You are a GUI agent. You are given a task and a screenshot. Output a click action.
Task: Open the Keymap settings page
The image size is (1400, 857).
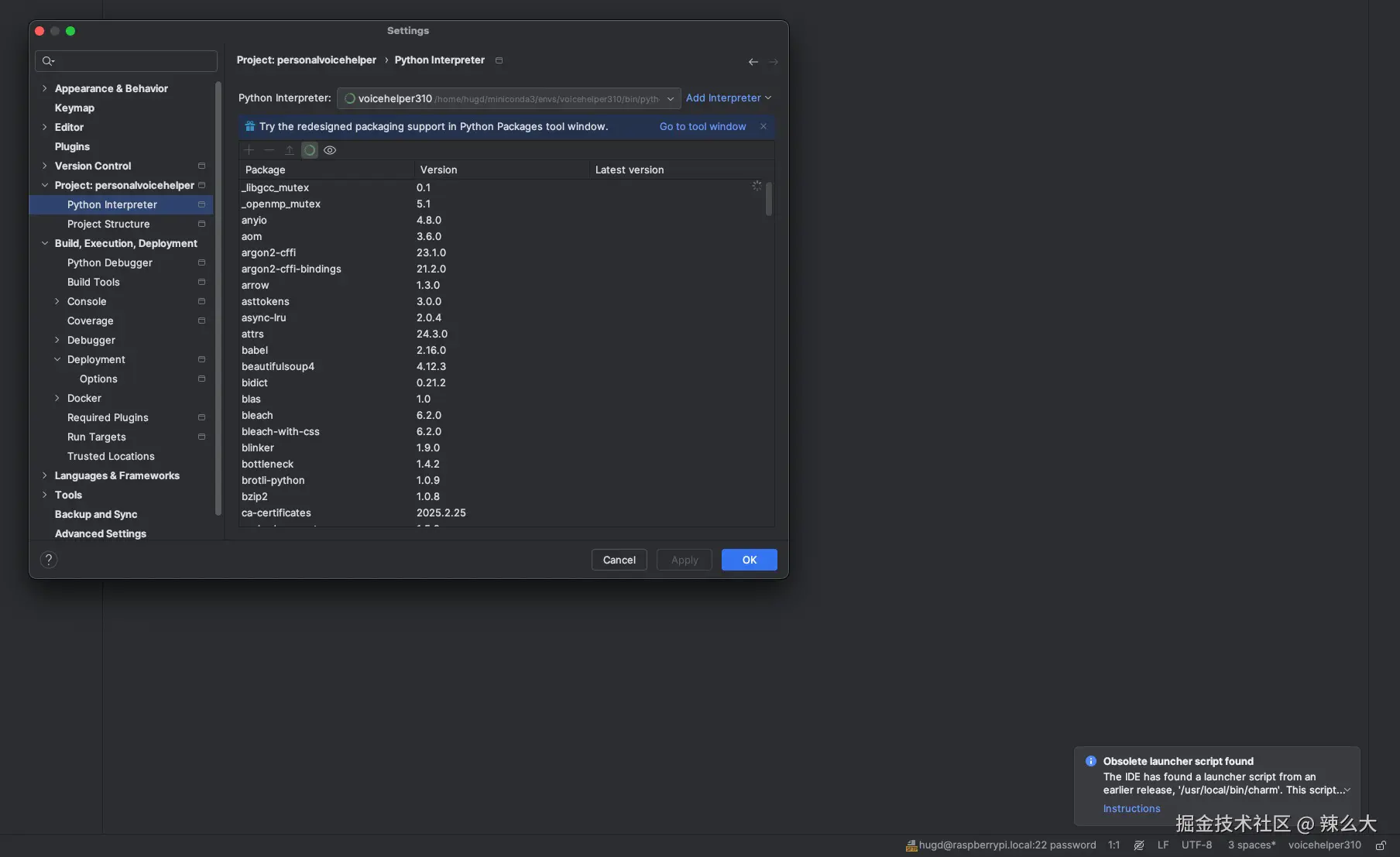click(x=74, y=108)
